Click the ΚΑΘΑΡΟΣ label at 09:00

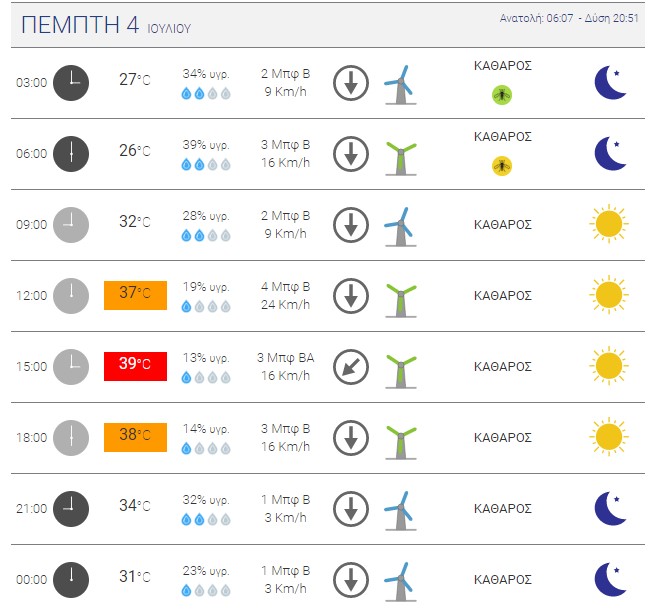click(x=502, y=225)
